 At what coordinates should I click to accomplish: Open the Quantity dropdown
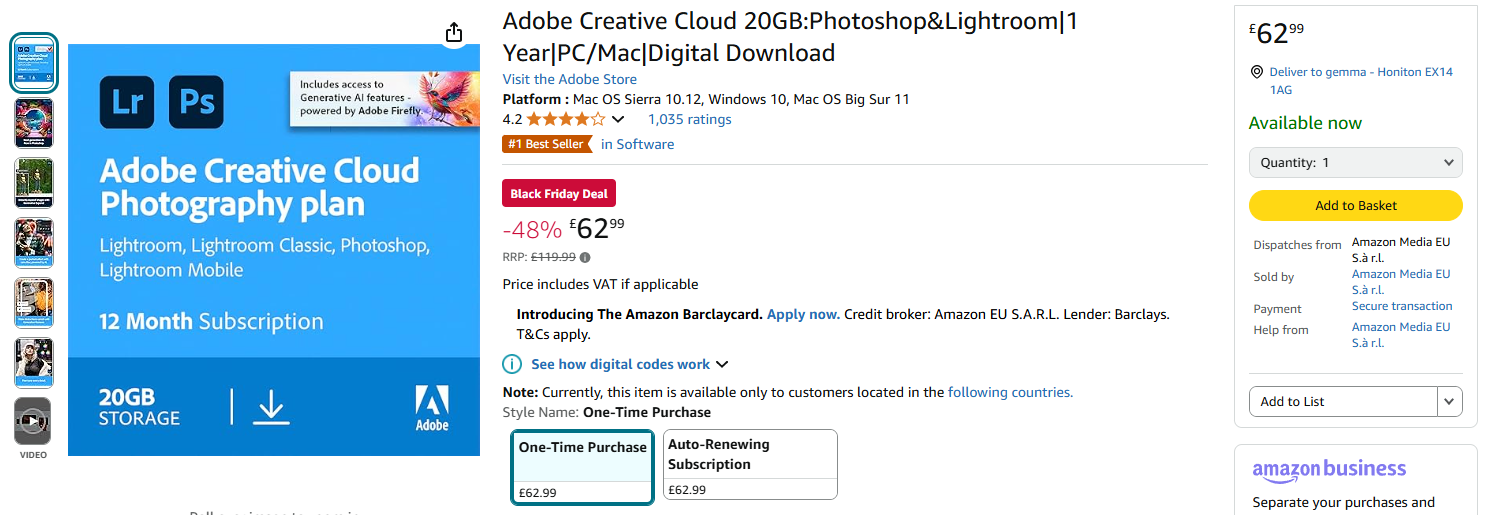click(1355, 162)
